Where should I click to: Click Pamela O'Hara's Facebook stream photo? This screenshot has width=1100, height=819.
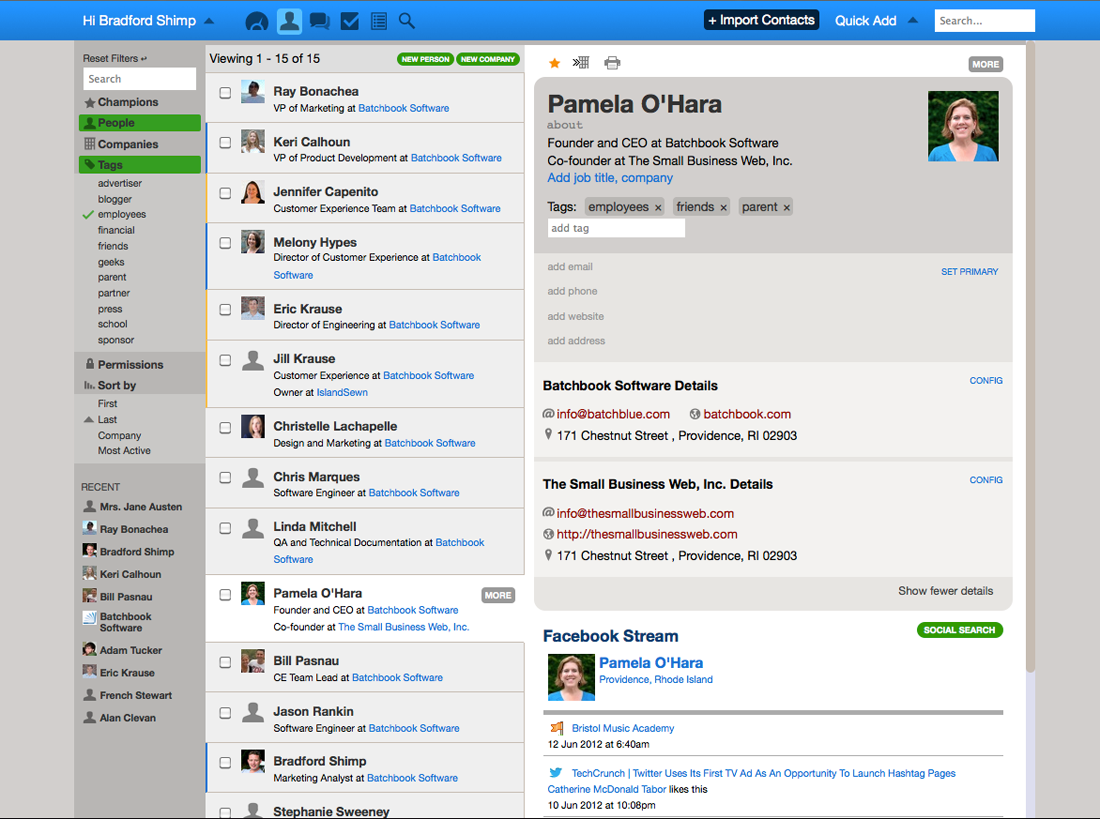point(571,677)
